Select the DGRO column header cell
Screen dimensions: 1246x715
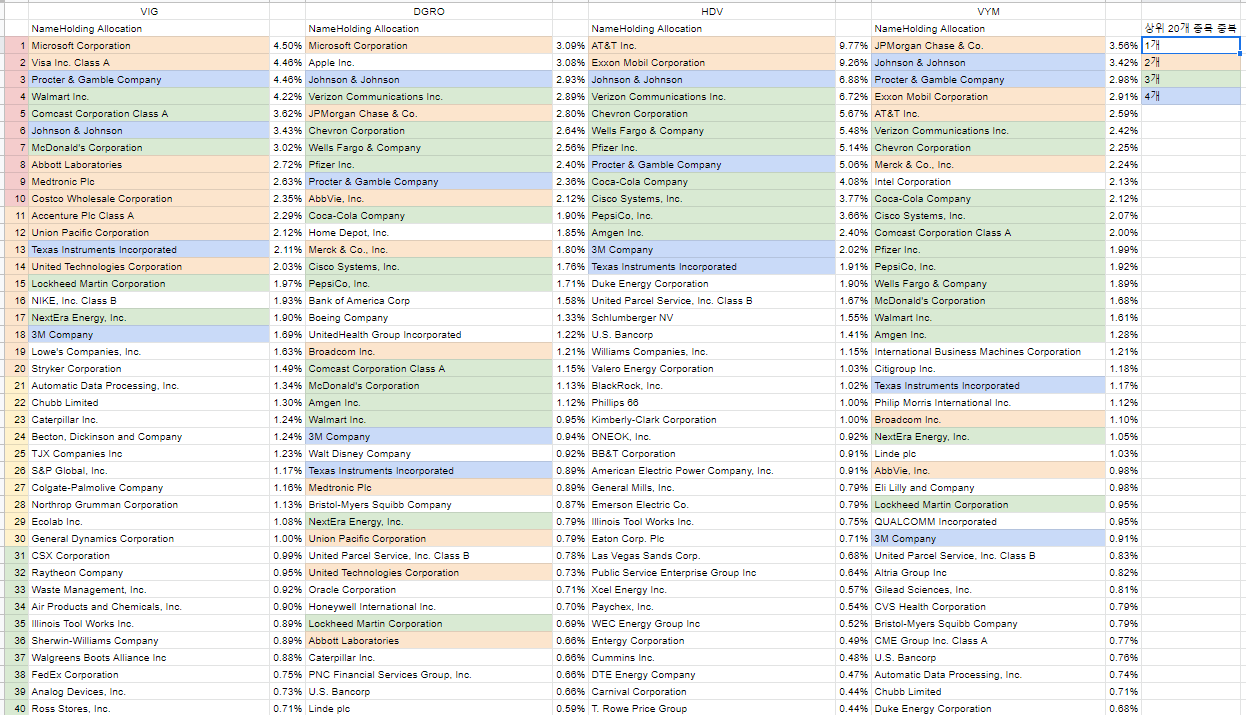pos(429,11)
